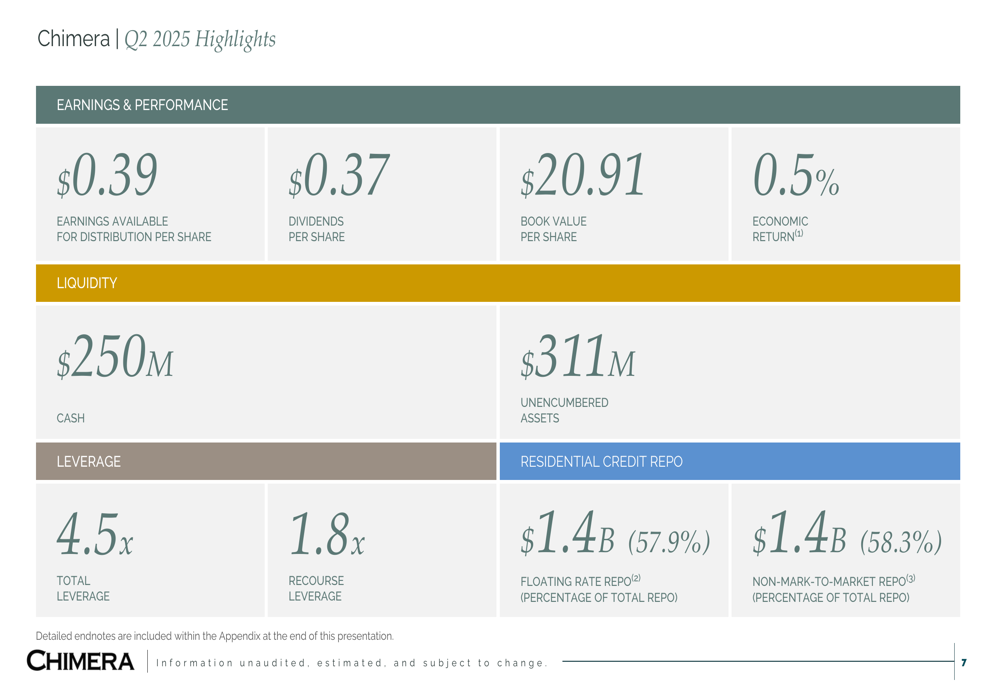Click the "FLOATING RATE REPO" label
1000x685 pixels.
pos(580,581)
